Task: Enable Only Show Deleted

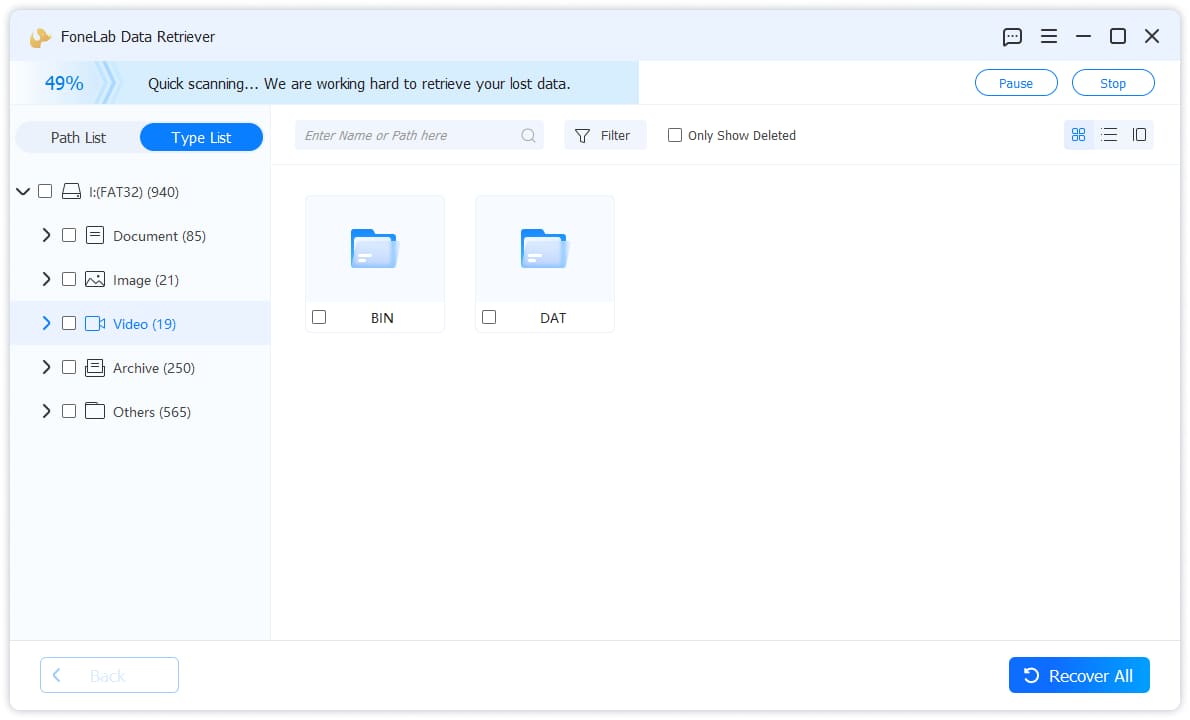Action: point(675,135)
